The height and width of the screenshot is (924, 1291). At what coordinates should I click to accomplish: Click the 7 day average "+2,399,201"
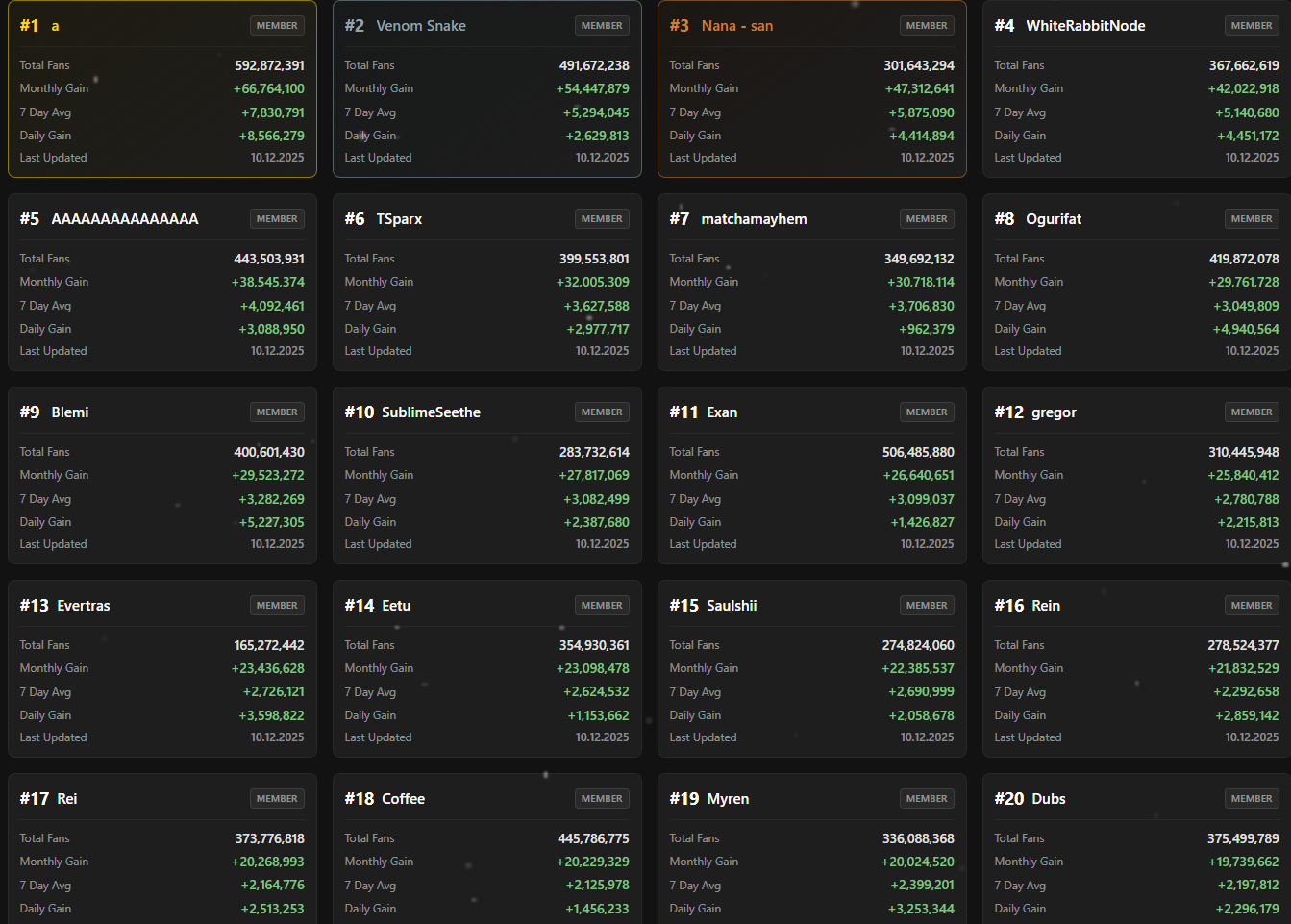(x=923, y=886)
